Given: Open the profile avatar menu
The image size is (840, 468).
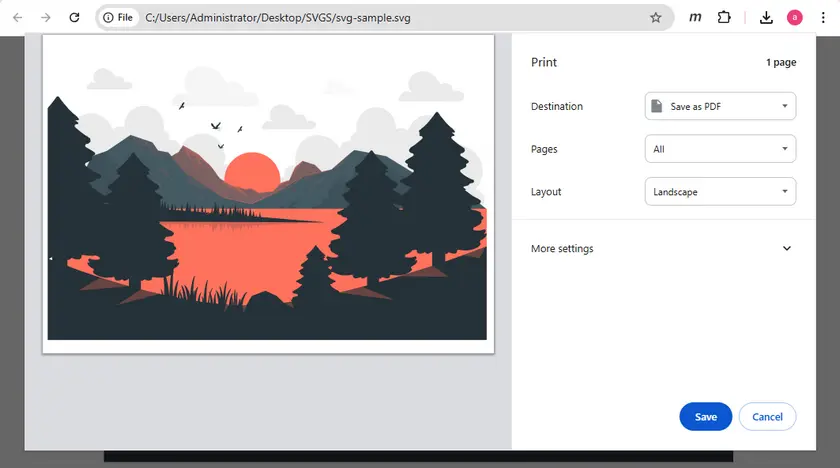Looking at the screenshot, I should tap(795, 18).
